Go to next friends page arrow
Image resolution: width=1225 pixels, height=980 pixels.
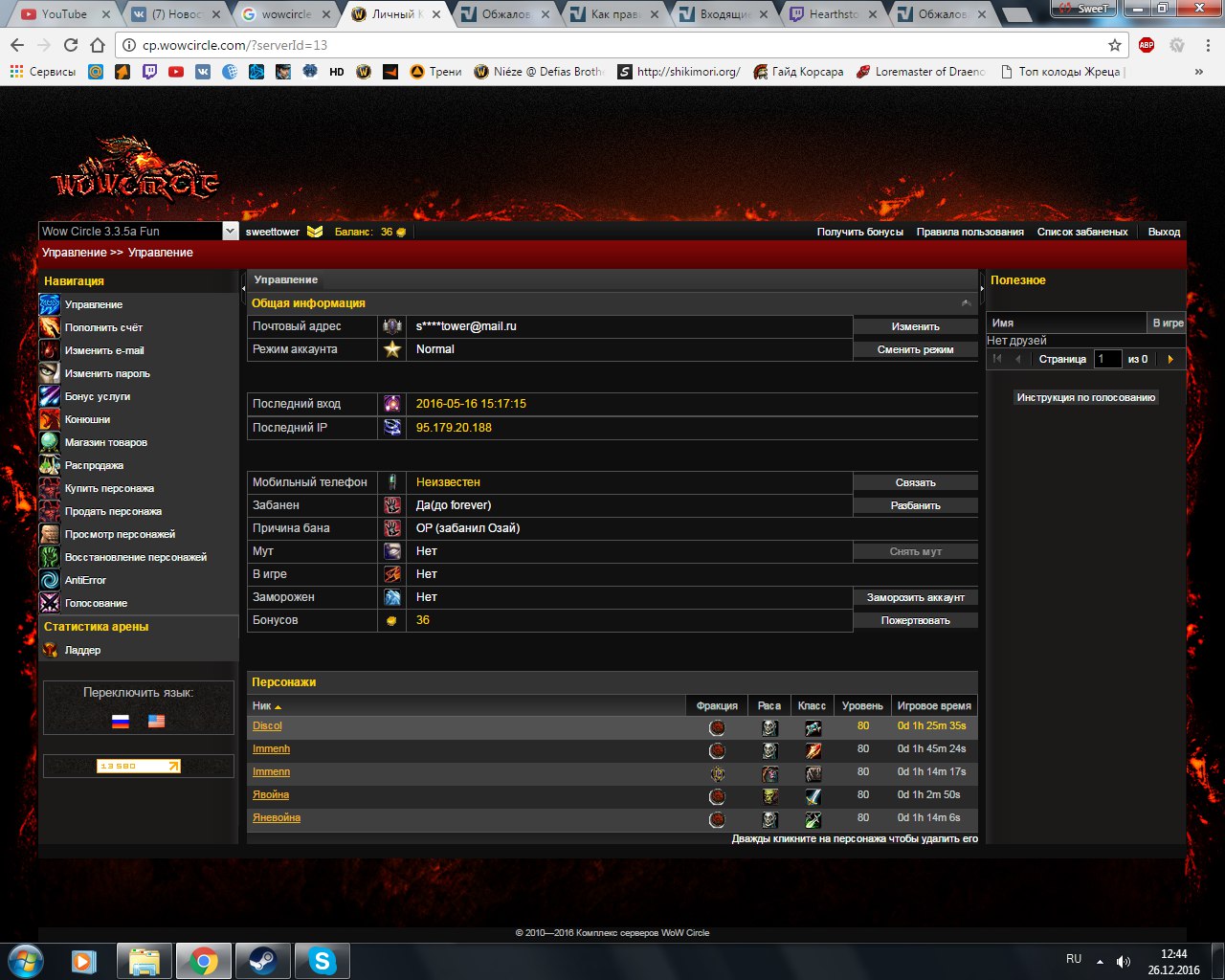click(1169, 359)
